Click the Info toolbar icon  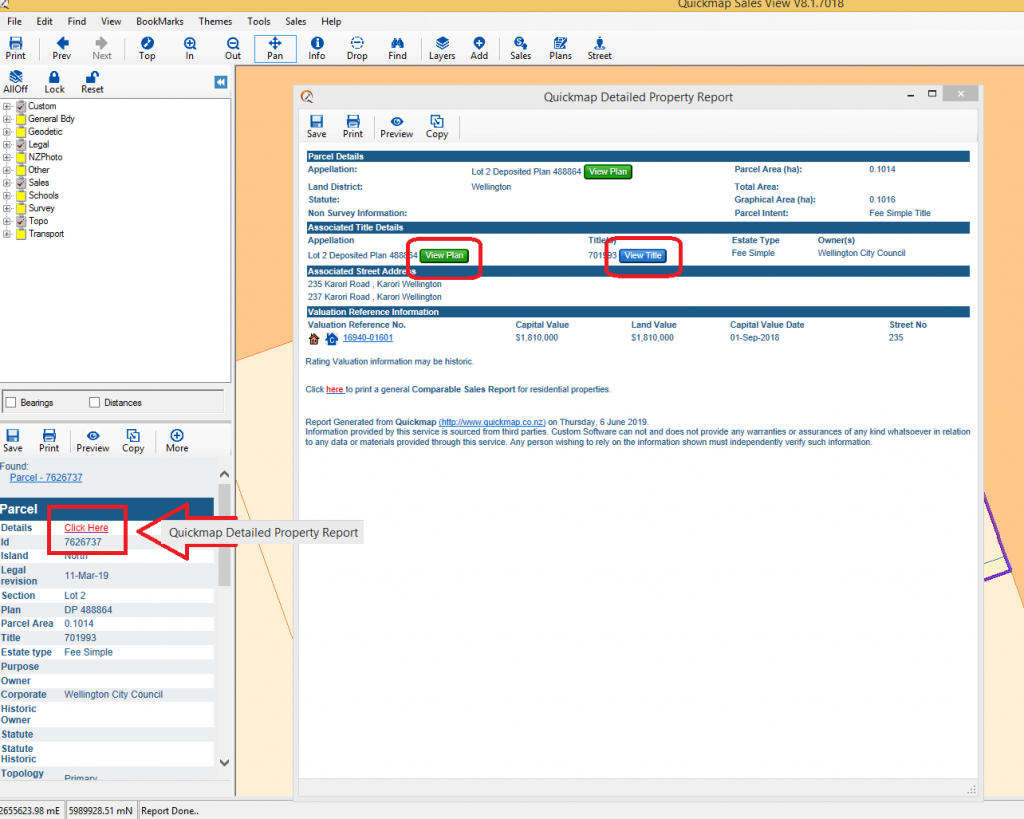pos(317,47)
